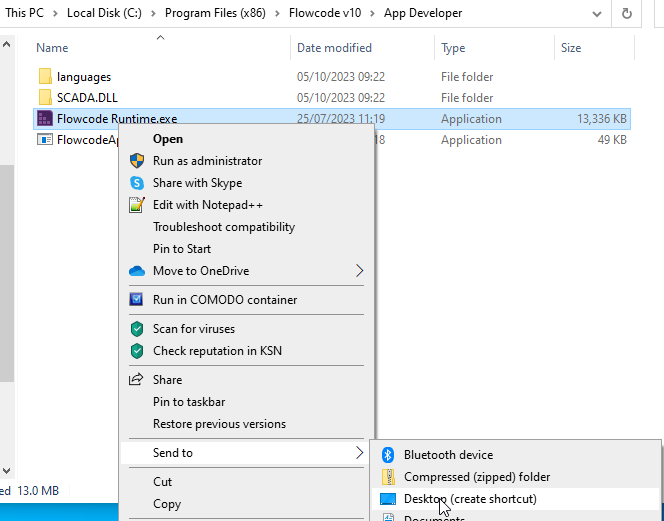Click the 13.0 MB status bar text
Viewport: 664px width, 521px height.
(x=38, y=491)
